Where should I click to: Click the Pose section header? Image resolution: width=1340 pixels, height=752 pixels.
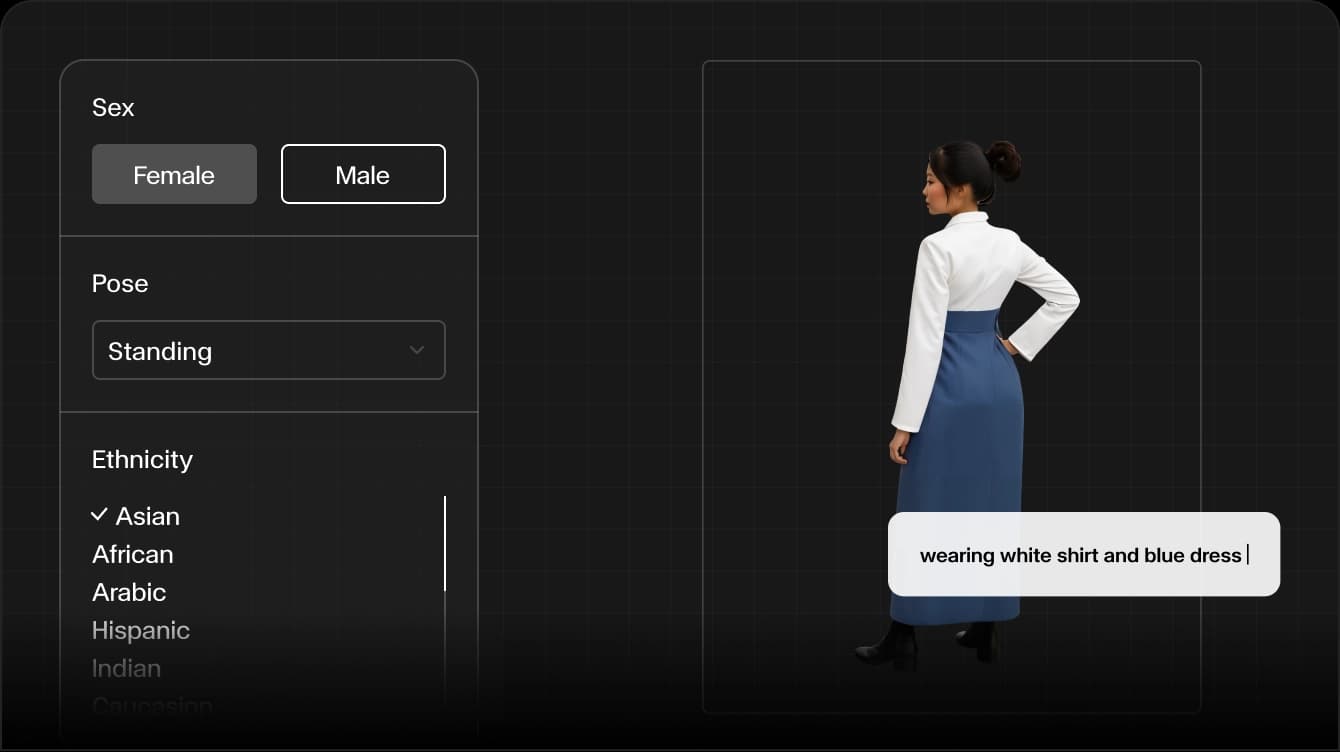click(119, 283)
